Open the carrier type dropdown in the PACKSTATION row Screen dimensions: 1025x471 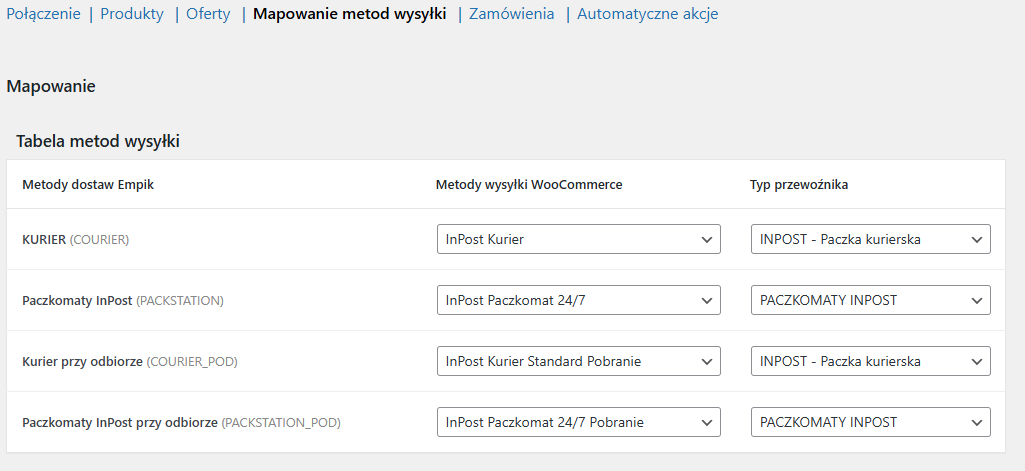(870, 300)
